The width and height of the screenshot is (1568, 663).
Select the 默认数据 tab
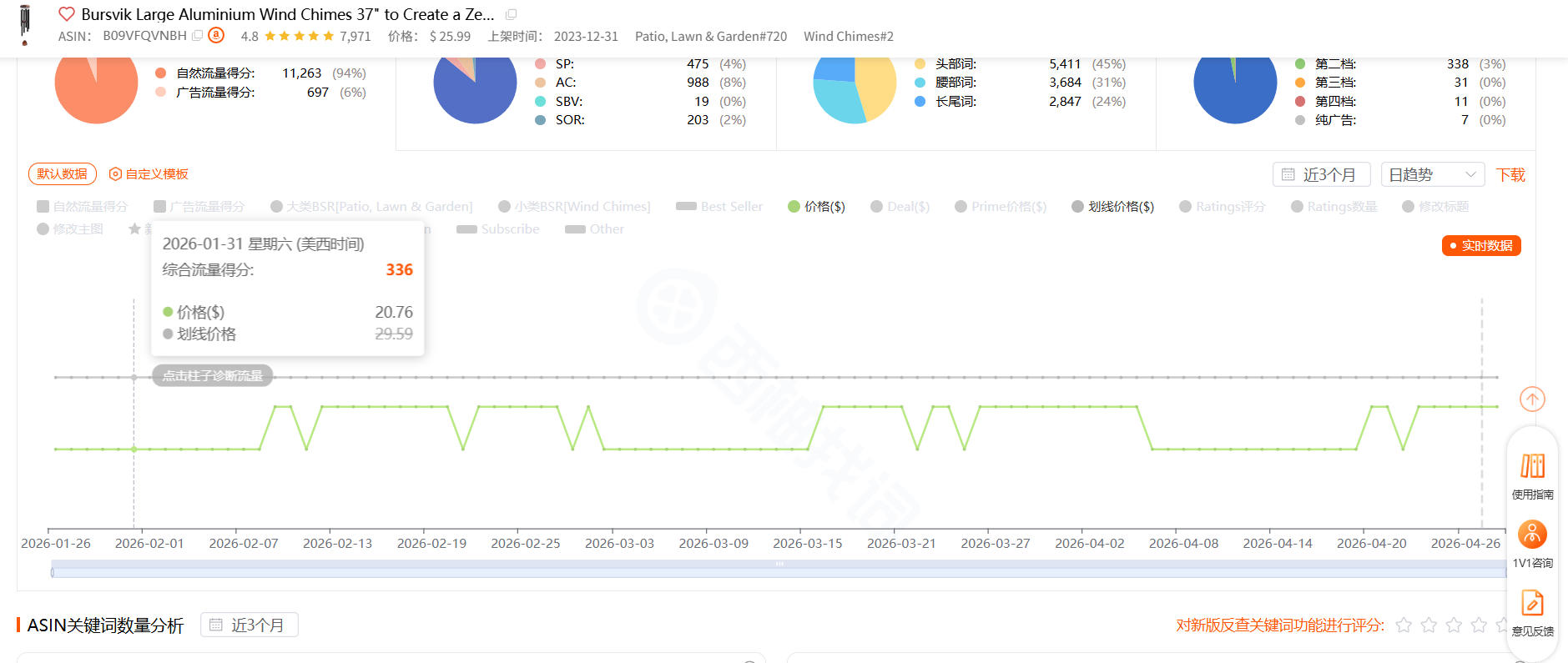[x=63, y=173]
